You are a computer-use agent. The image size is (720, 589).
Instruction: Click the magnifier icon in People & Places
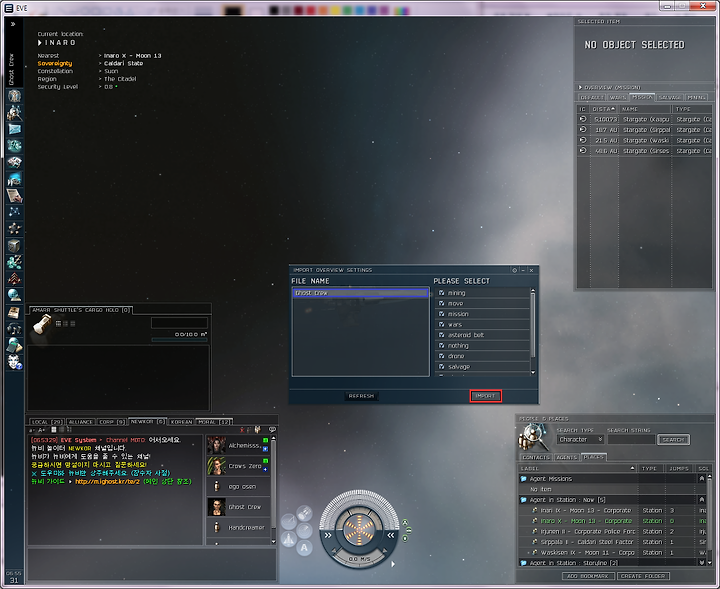pos(534,437)
